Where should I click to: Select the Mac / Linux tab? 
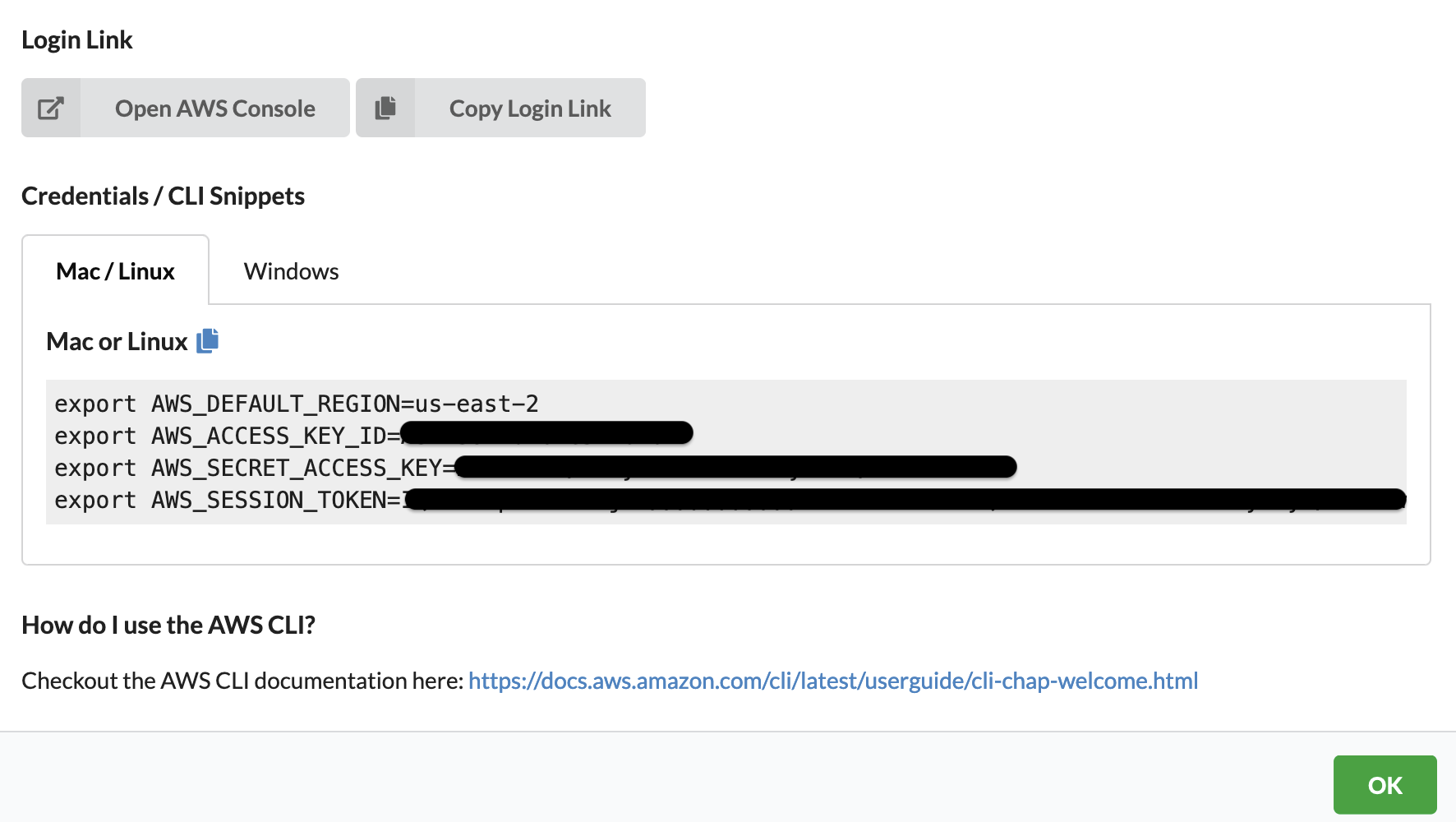point(115,271)
